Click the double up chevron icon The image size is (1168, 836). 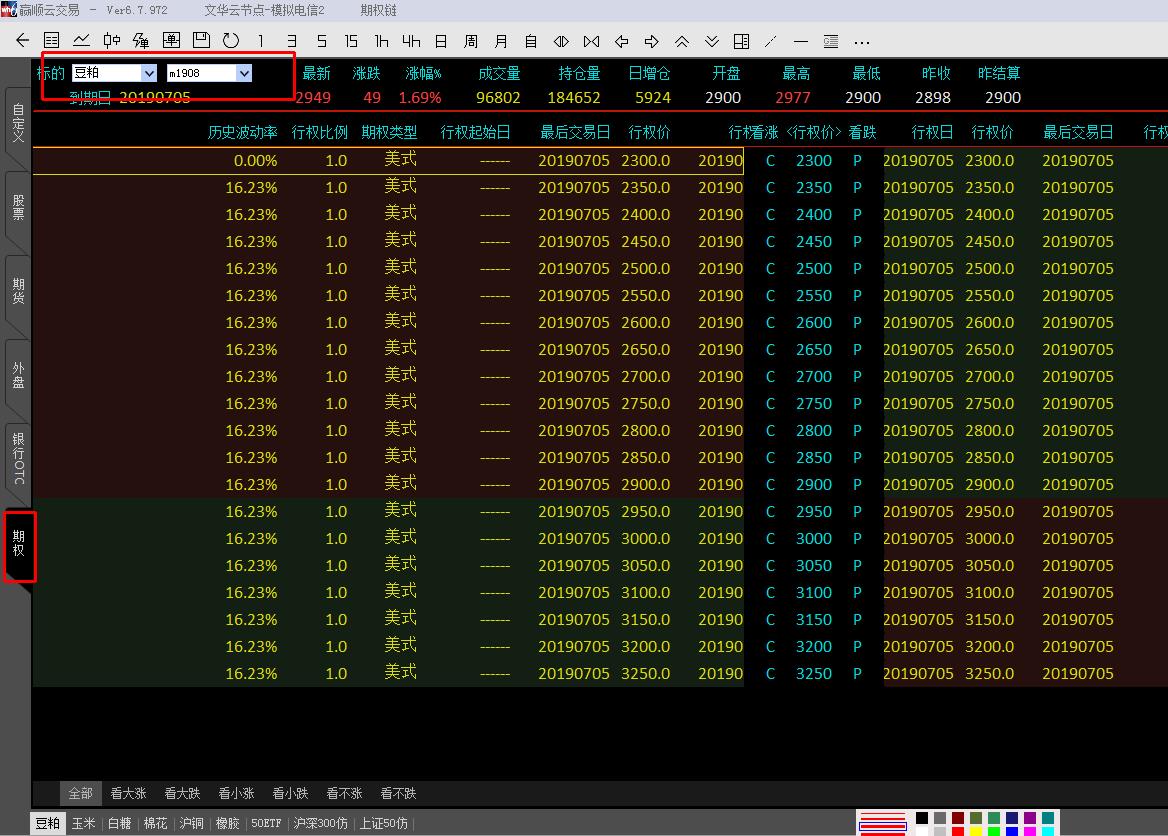tap(682, 41)
